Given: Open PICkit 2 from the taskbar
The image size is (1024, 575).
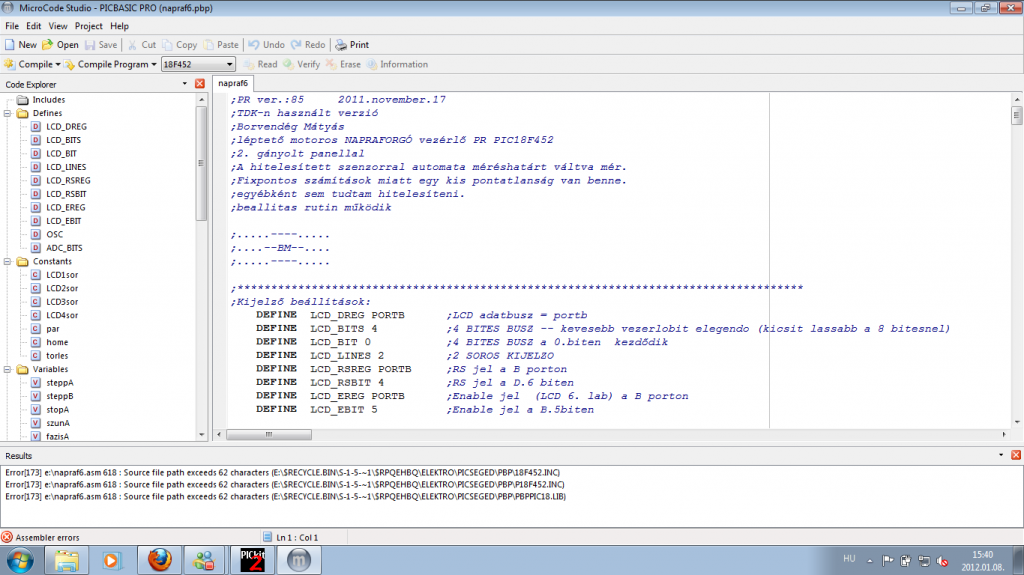Looking at the screenshot, I should [x=252, y=561].
